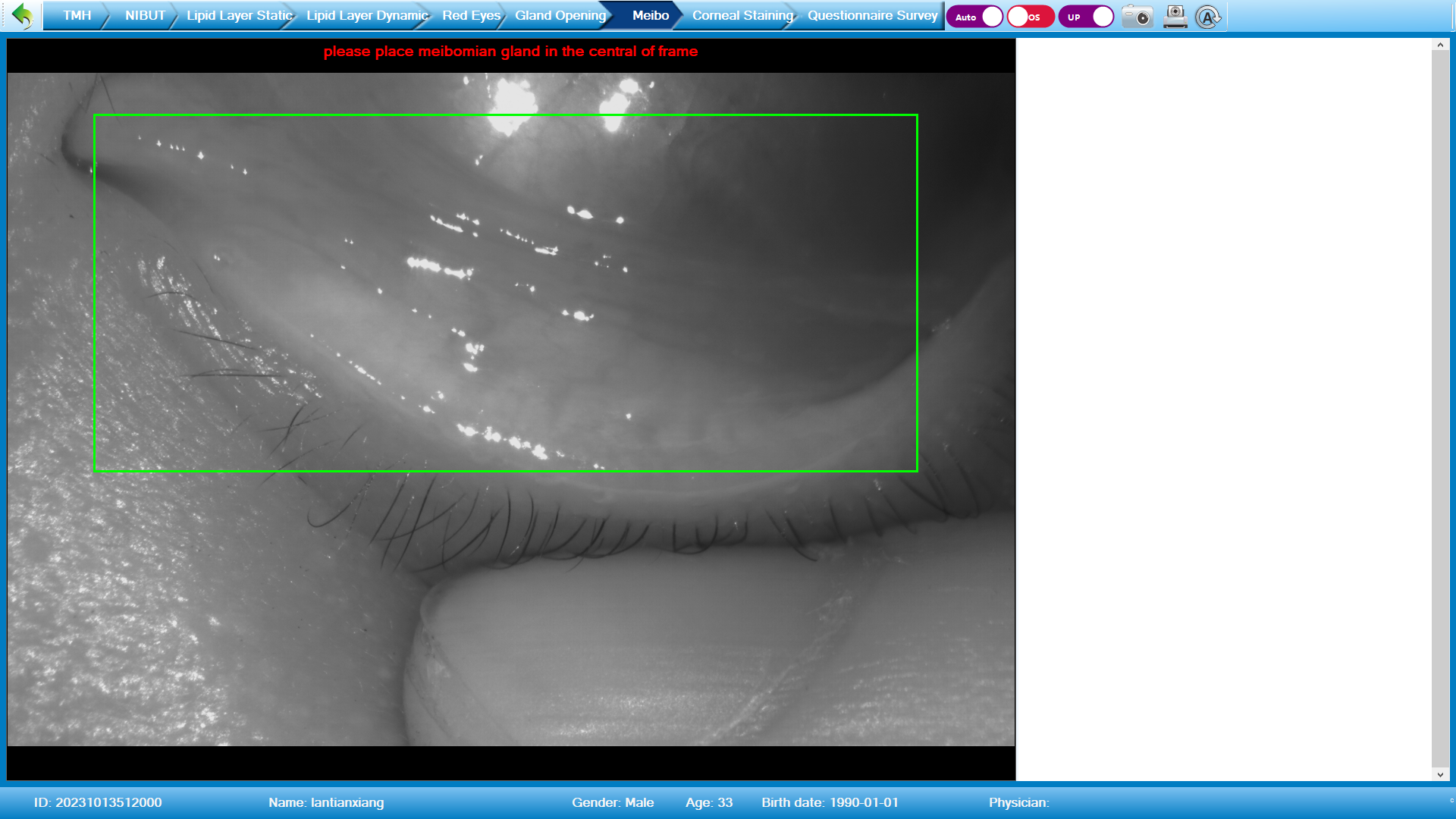Toggle the Auto mode switch

tap(975, 17)
